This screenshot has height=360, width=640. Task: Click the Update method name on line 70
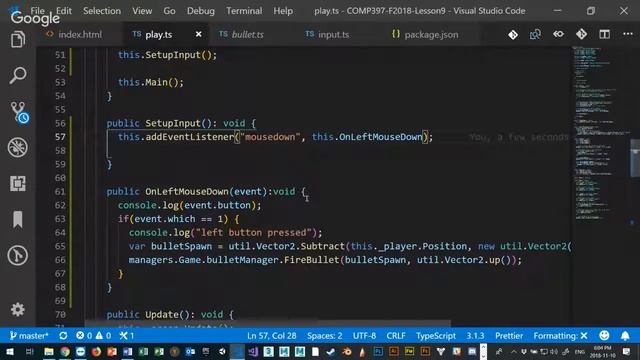click(x=162, y=315)
